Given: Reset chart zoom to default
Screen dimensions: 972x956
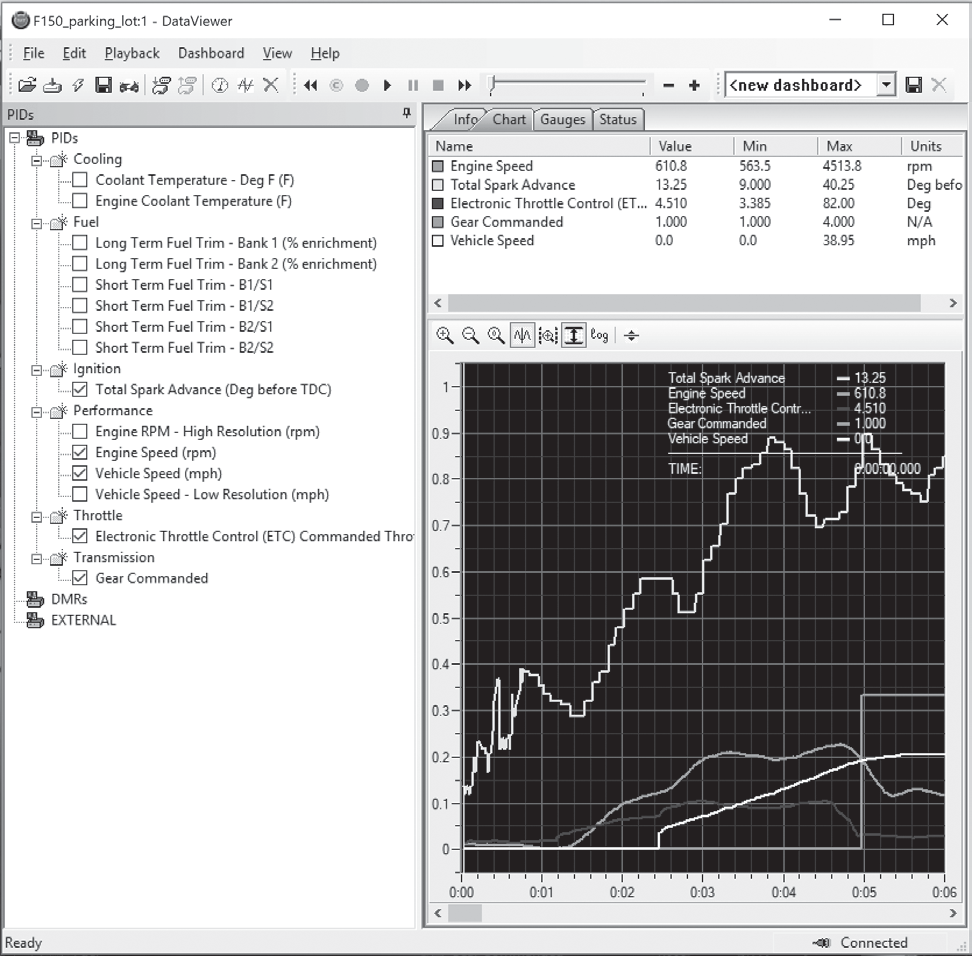Looking at the screenshot, I should (x=496, y=335).
